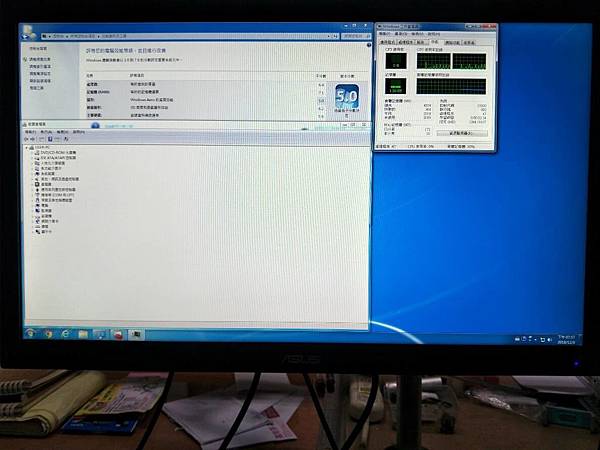This screenshot has width=600, height=450.
Task: Open Internet Explorer from the taskbar
Action: (x=65, y=334)
